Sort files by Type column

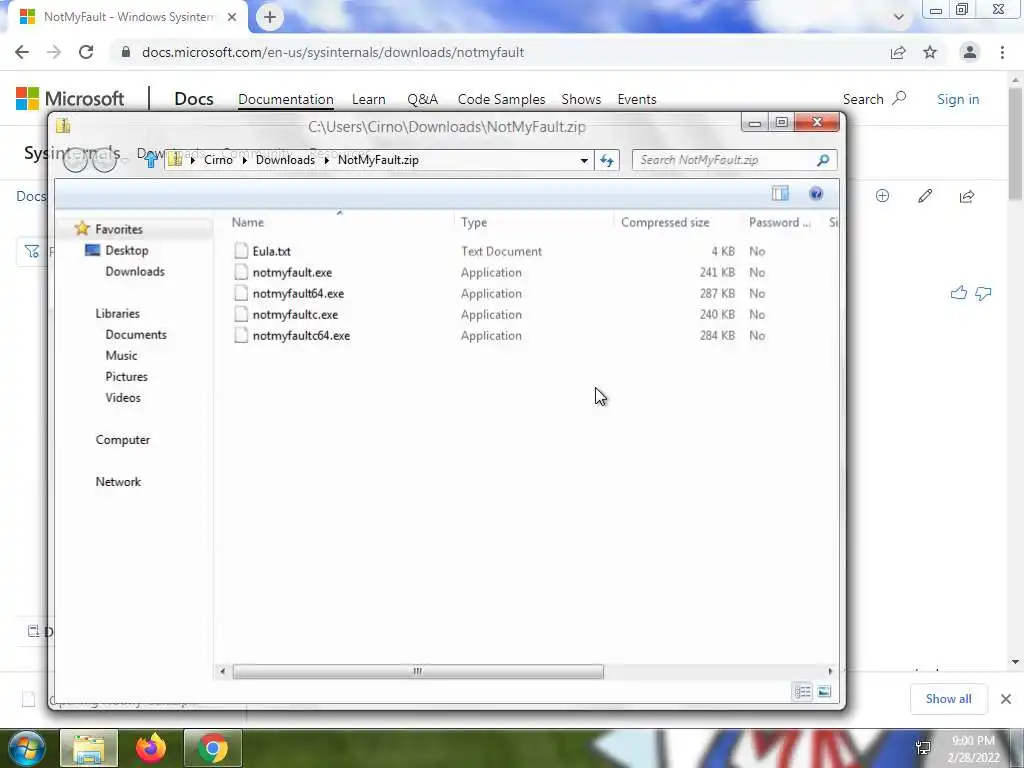[x=473, y=223]
